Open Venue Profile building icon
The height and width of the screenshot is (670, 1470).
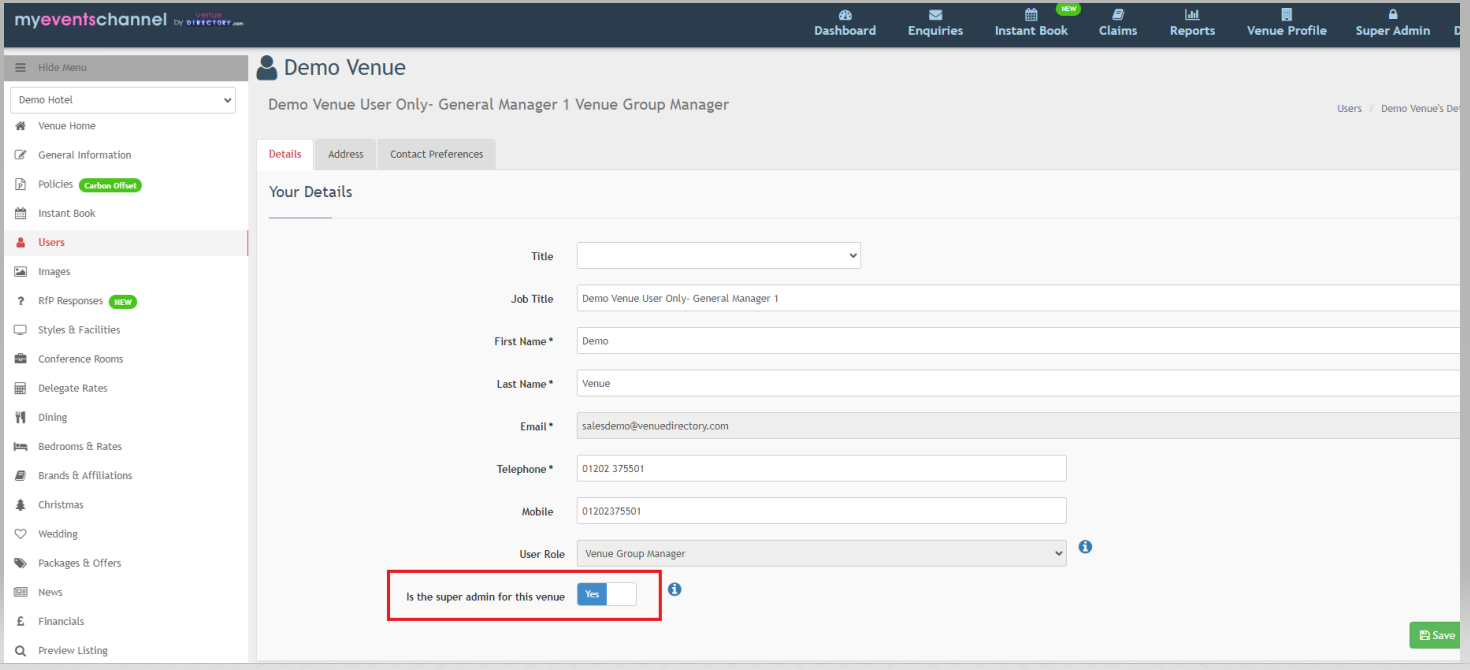click(1286, 15)
